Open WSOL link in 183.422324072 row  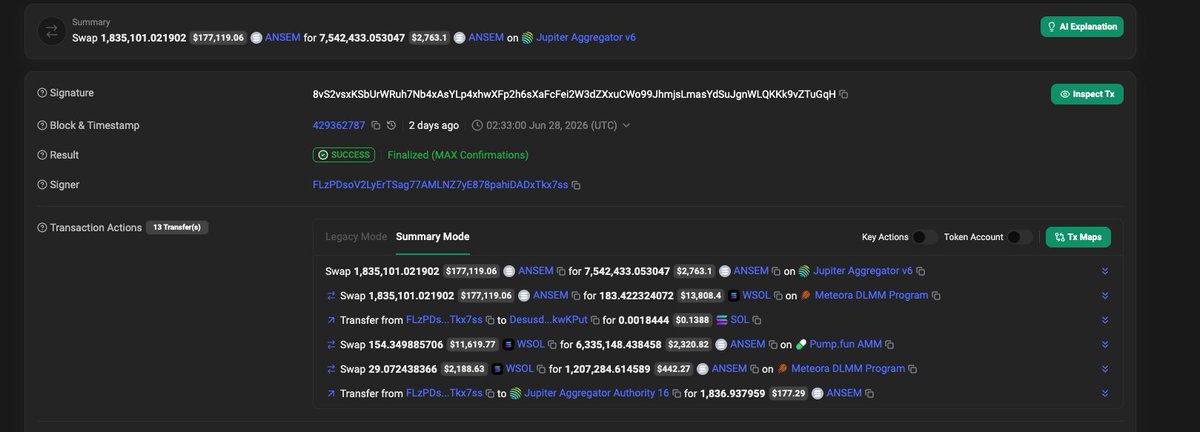[x=755, y=296]
